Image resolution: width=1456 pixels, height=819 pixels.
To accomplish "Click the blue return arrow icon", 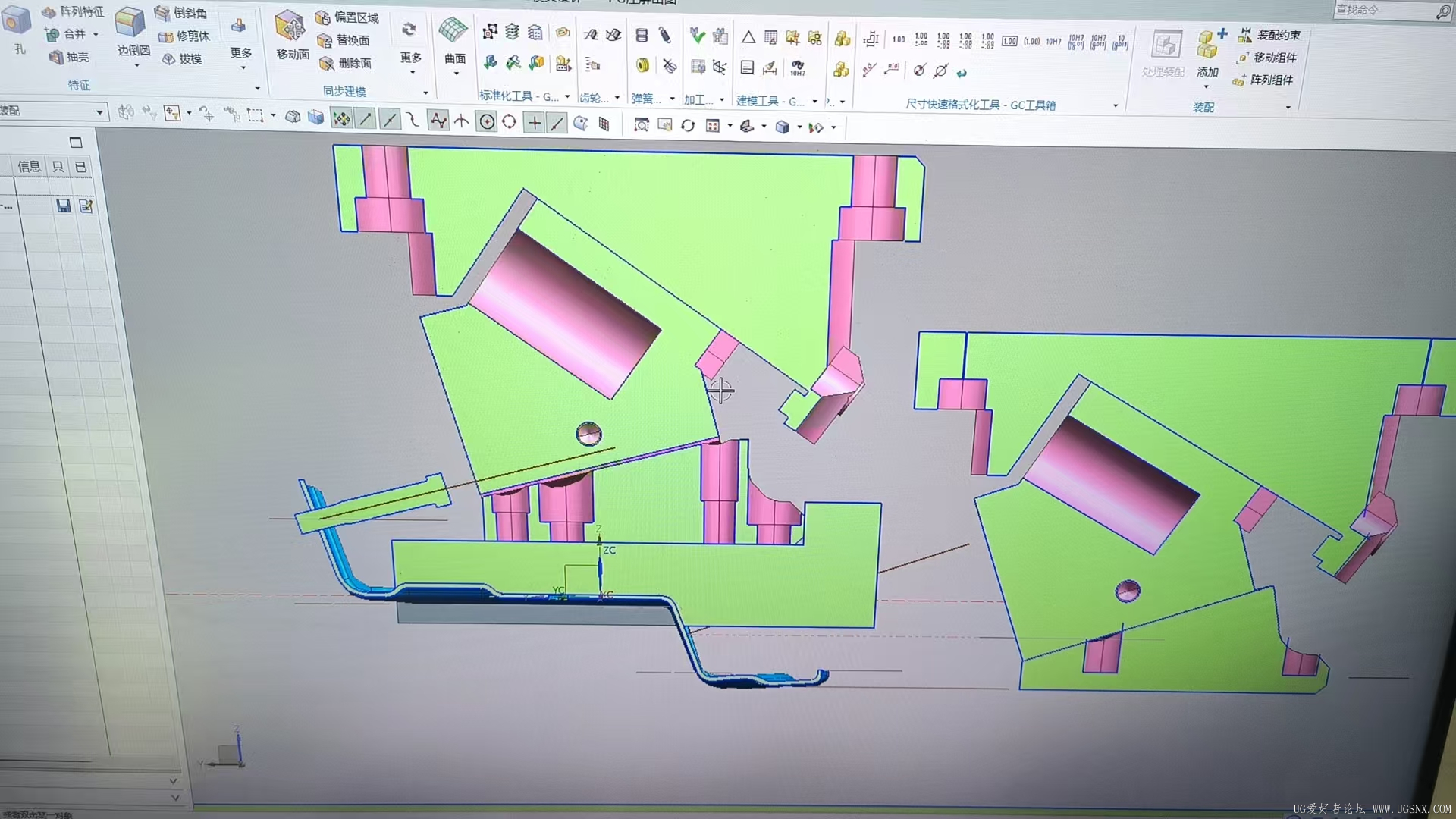I will click(962, 73).
